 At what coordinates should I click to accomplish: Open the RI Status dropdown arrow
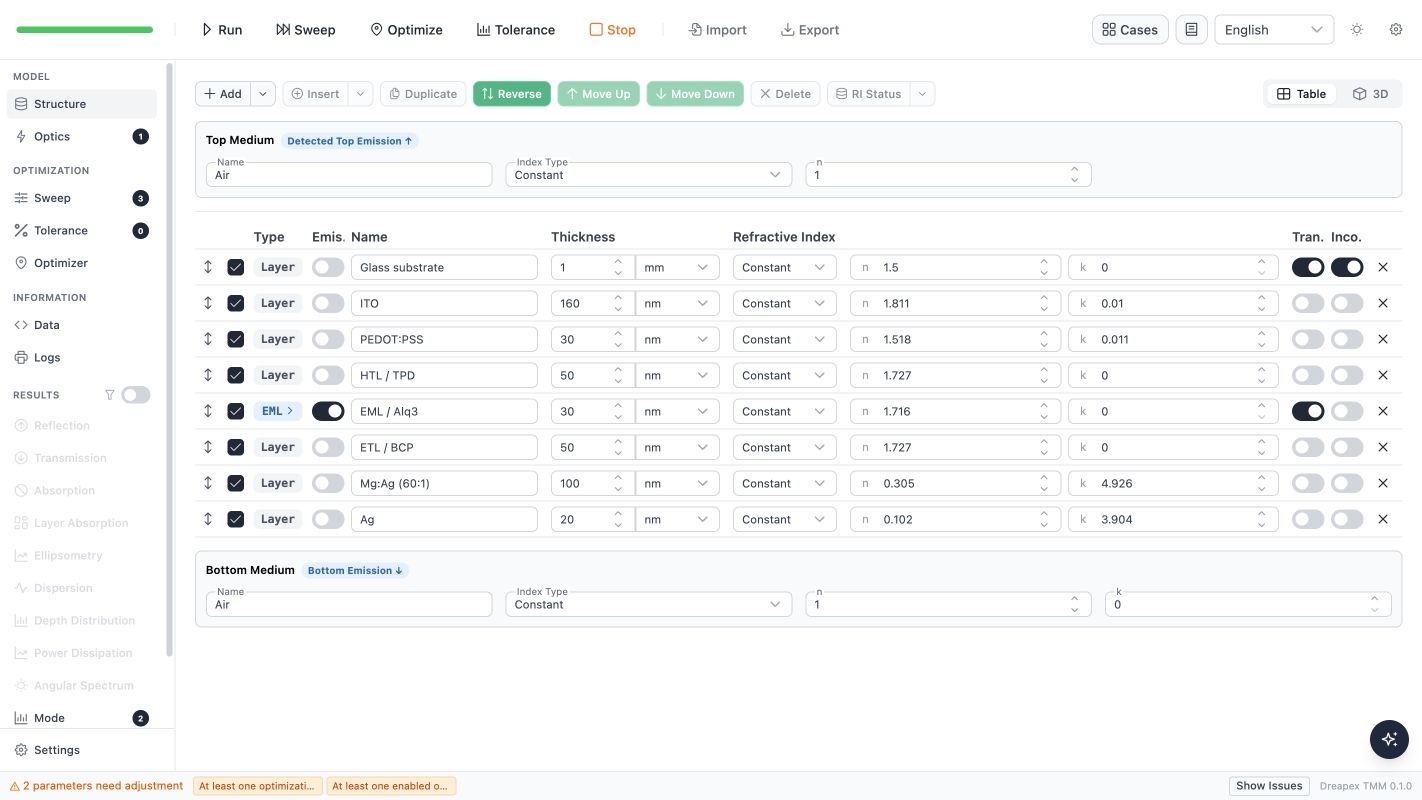coord(923,94)
